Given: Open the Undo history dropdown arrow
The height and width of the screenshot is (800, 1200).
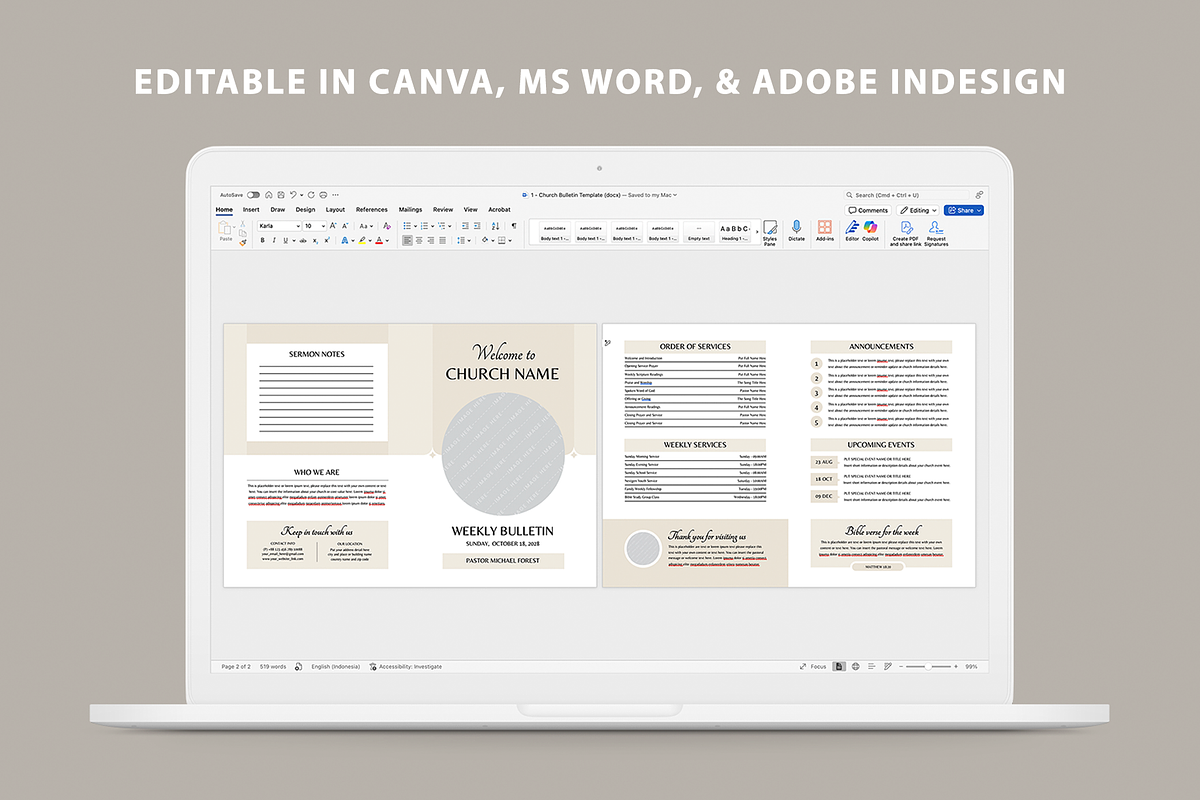Looking at the screenshot, I should click(302, 195).
